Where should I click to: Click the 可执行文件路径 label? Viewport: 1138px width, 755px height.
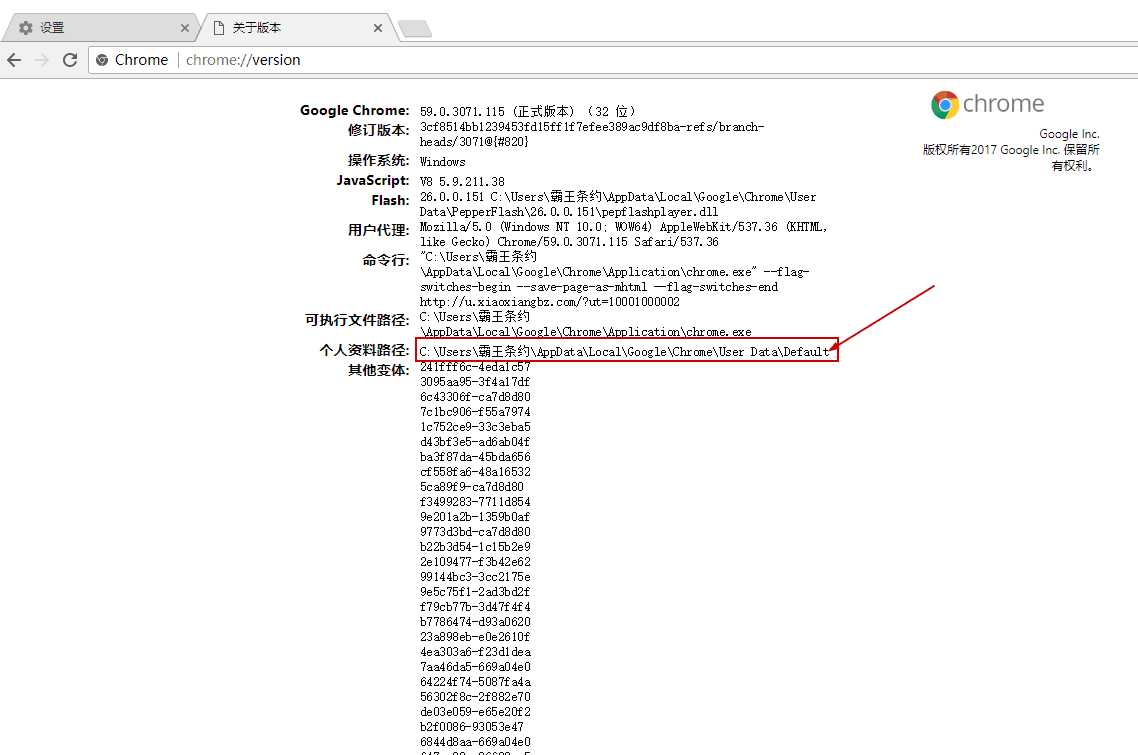(356, 320)
